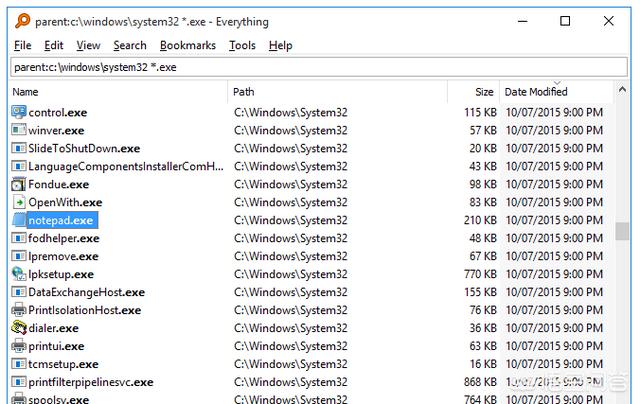Select the SlideToShutDown.exe file name
640x404 pixels.
pos(84,149)
